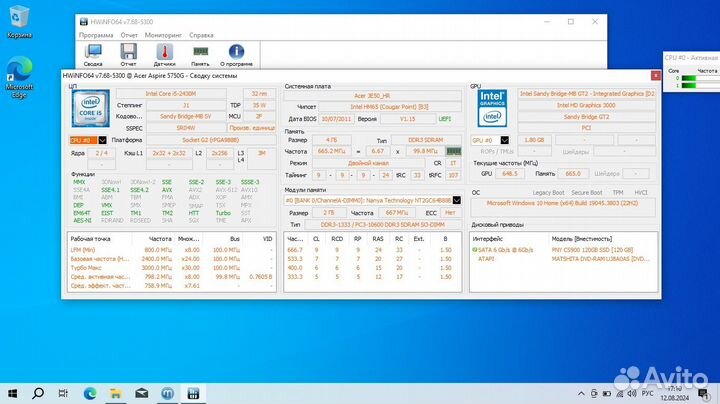720x404 pixels.
Task: Click the battery tray icon
Action: click(x=607, y=394)
